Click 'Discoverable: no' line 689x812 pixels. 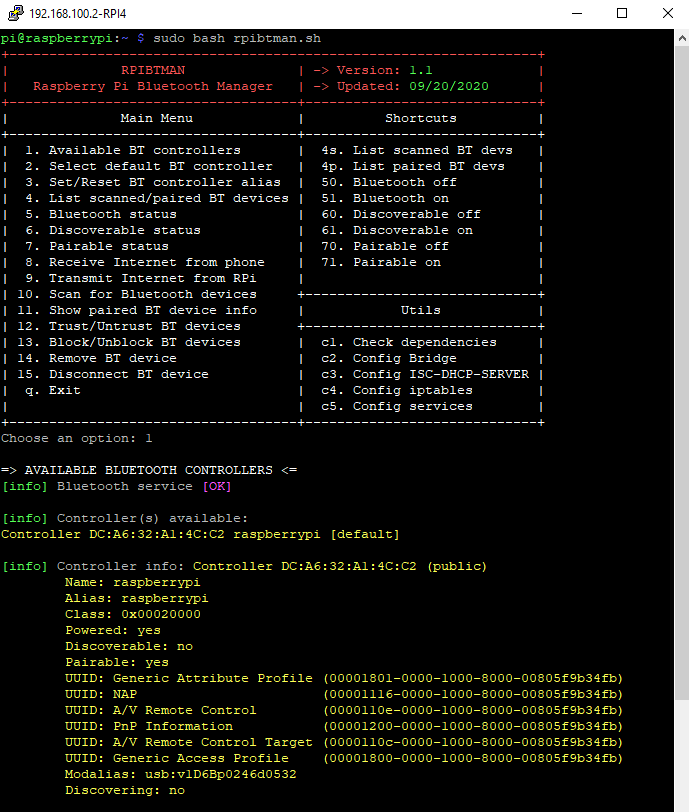(129, 647)
